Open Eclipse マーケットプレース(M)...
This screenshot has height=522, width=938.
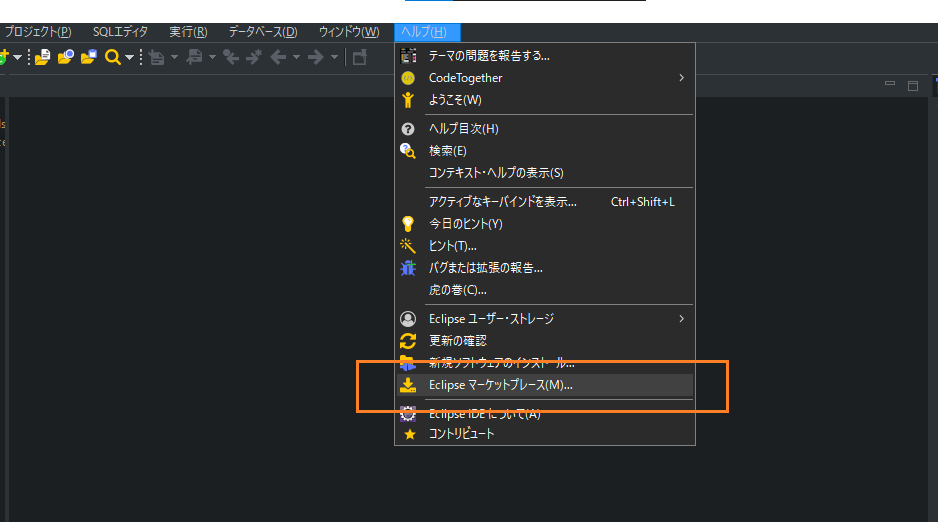[x=544, y=385]
